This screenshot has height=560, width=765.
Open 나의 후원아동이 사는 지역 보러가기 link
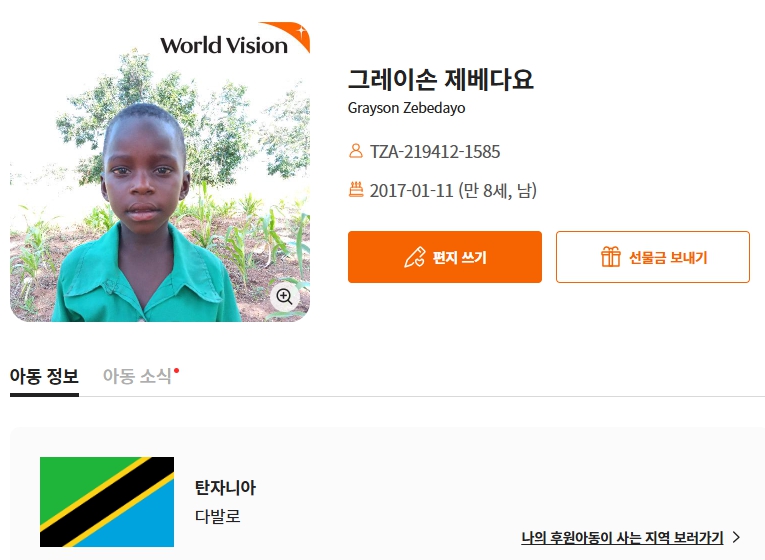[x=622, y=538]
